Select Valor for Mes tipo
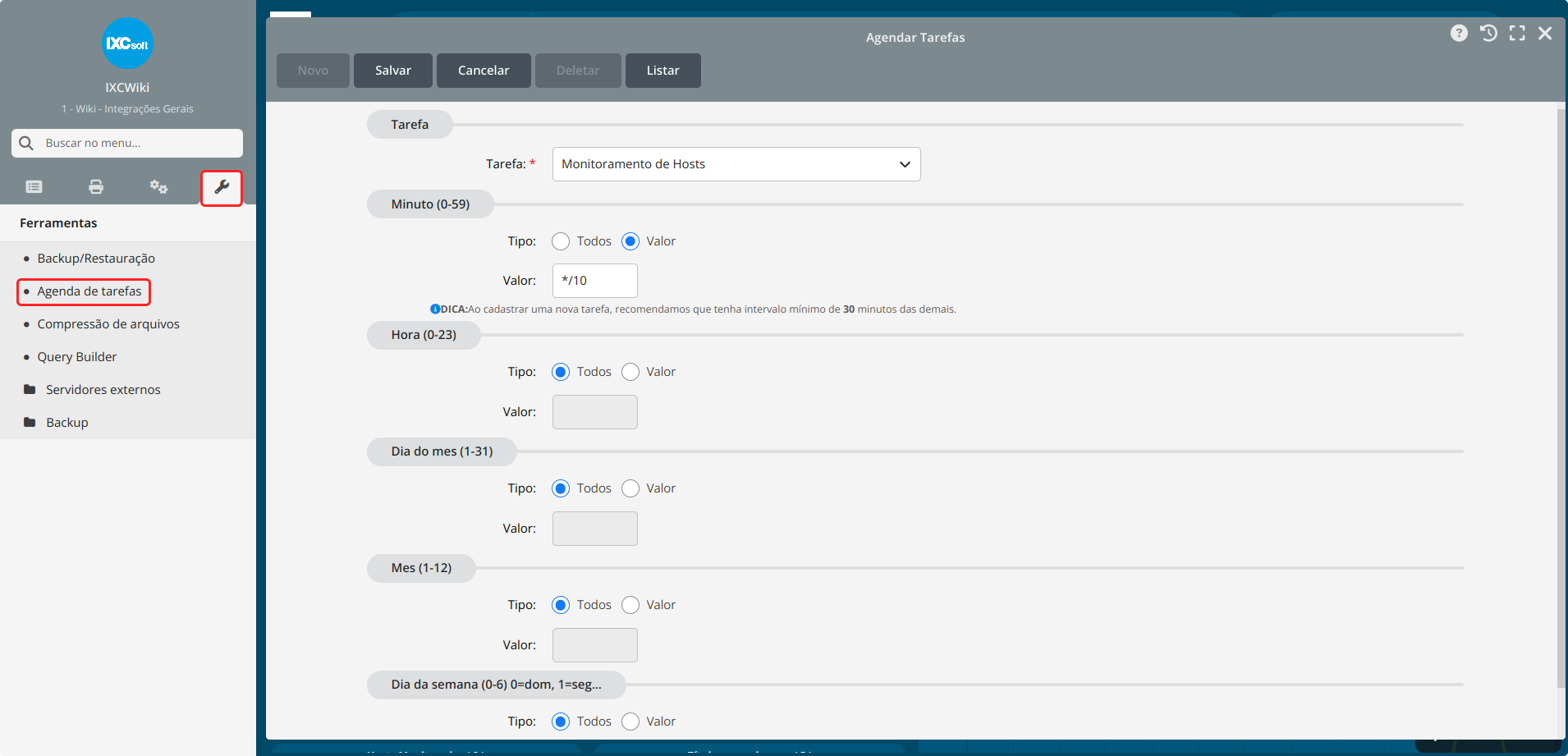 [x=630, y=605]
